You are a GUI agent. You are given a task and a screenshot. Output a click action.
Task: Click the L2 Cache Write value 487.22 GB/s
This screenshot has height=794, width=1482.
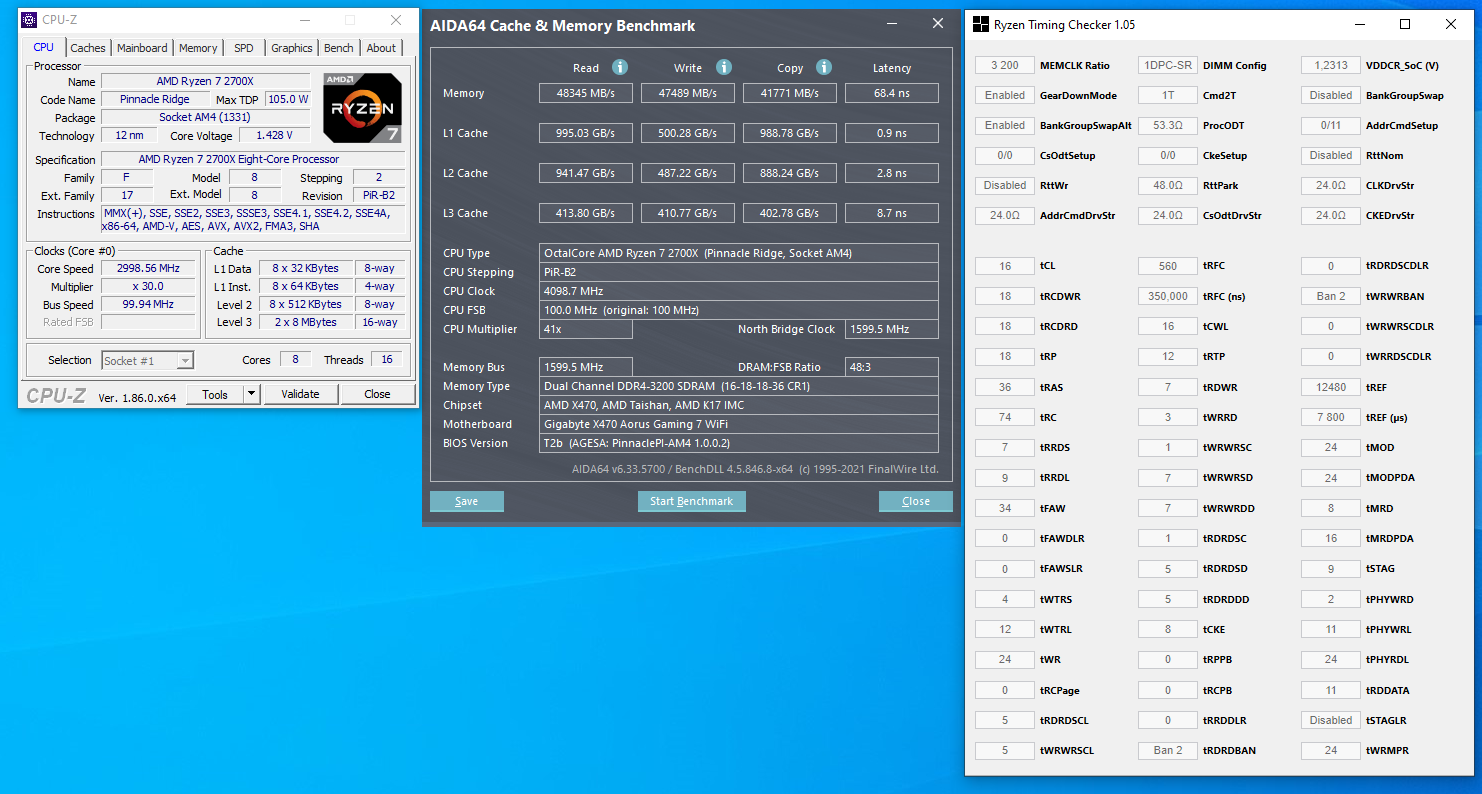(688, 173)
